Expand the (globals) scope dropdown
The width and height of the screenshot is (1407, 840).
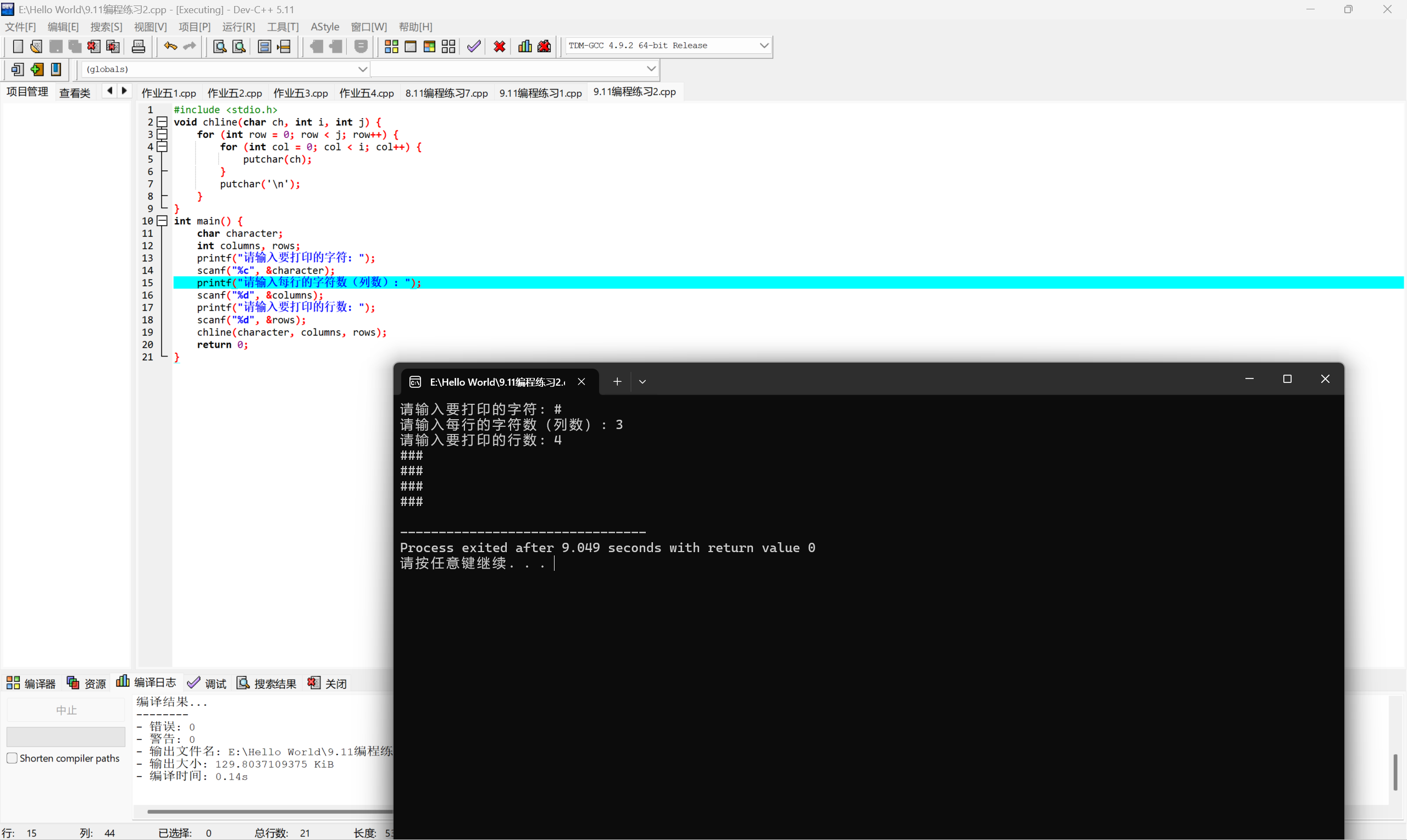pos(362,69)
